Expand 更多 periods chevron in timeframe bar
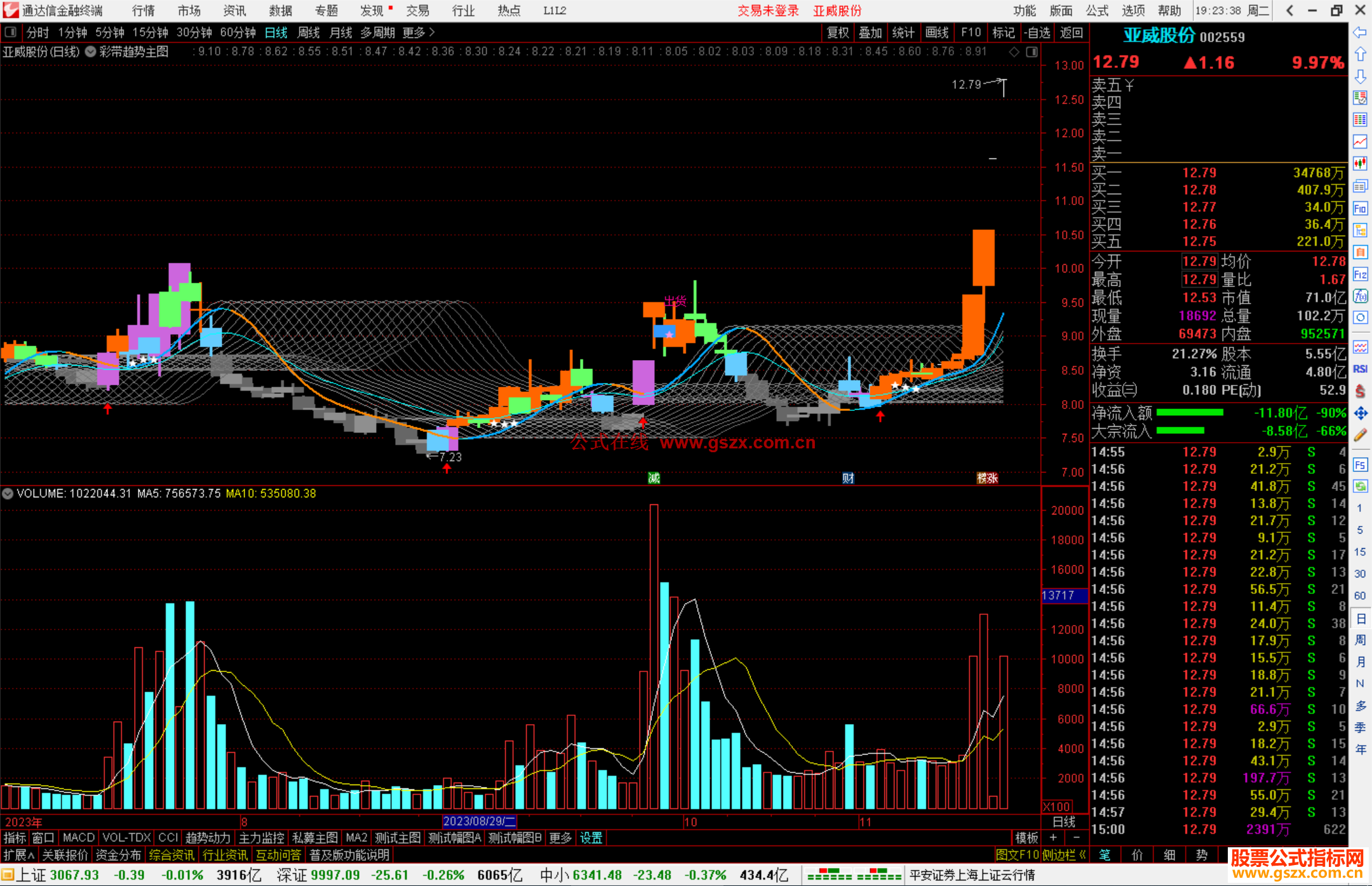 pyautogui.click(x=432, y=32)
